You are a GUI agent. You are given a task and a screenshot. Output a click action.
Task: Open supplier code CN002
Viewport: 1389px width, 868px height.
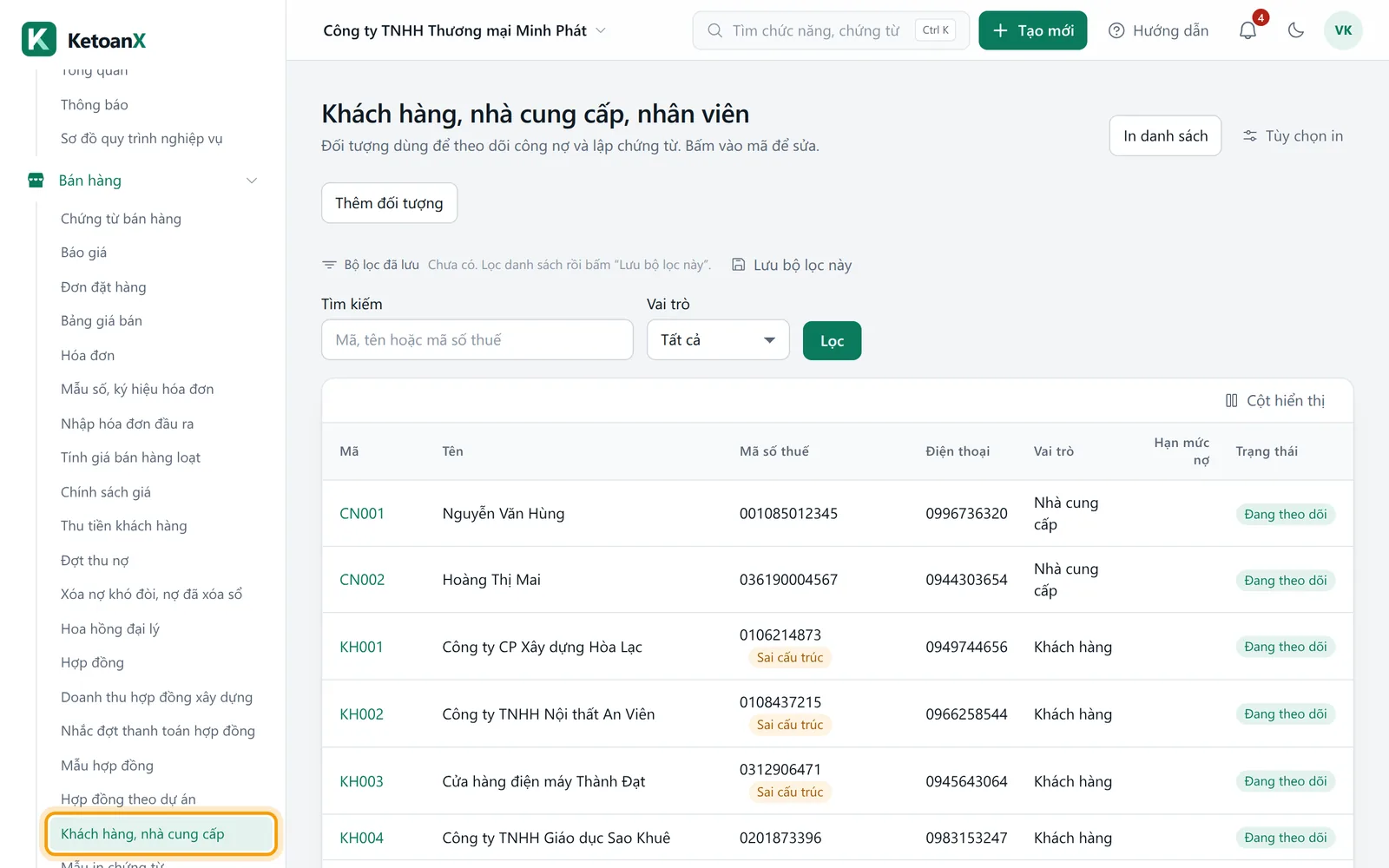pyautogui.click(x=362, y=580)
